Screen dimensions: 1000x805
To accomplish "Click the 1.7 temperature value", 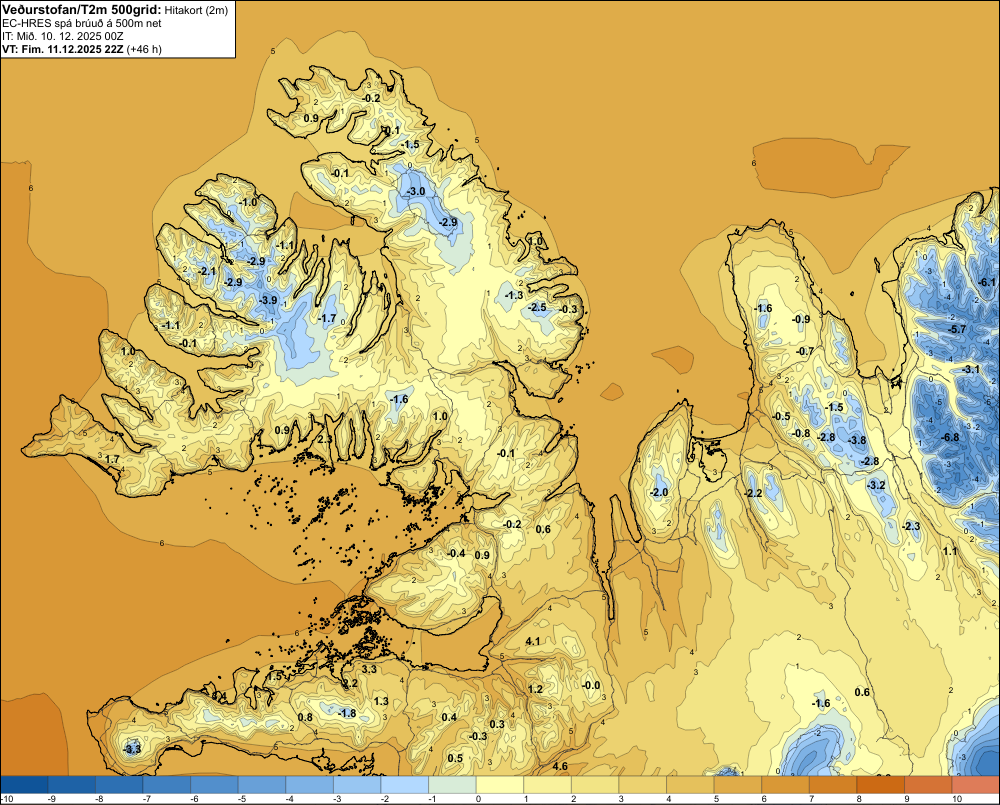I will tap(112, 459).
